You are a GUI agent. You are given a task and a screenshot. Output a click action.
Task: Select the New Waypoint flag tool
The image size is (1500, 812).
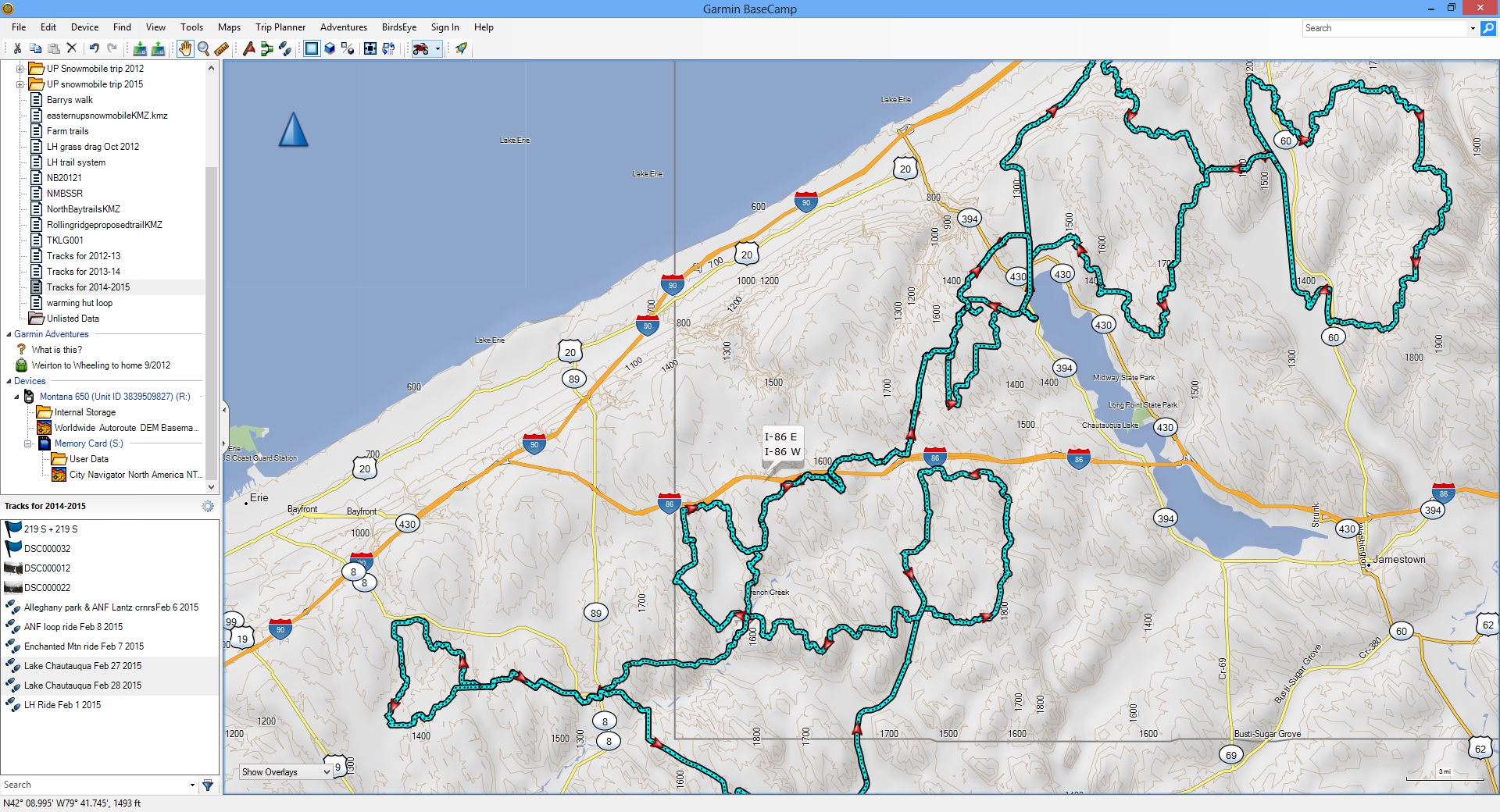(248, 48)
